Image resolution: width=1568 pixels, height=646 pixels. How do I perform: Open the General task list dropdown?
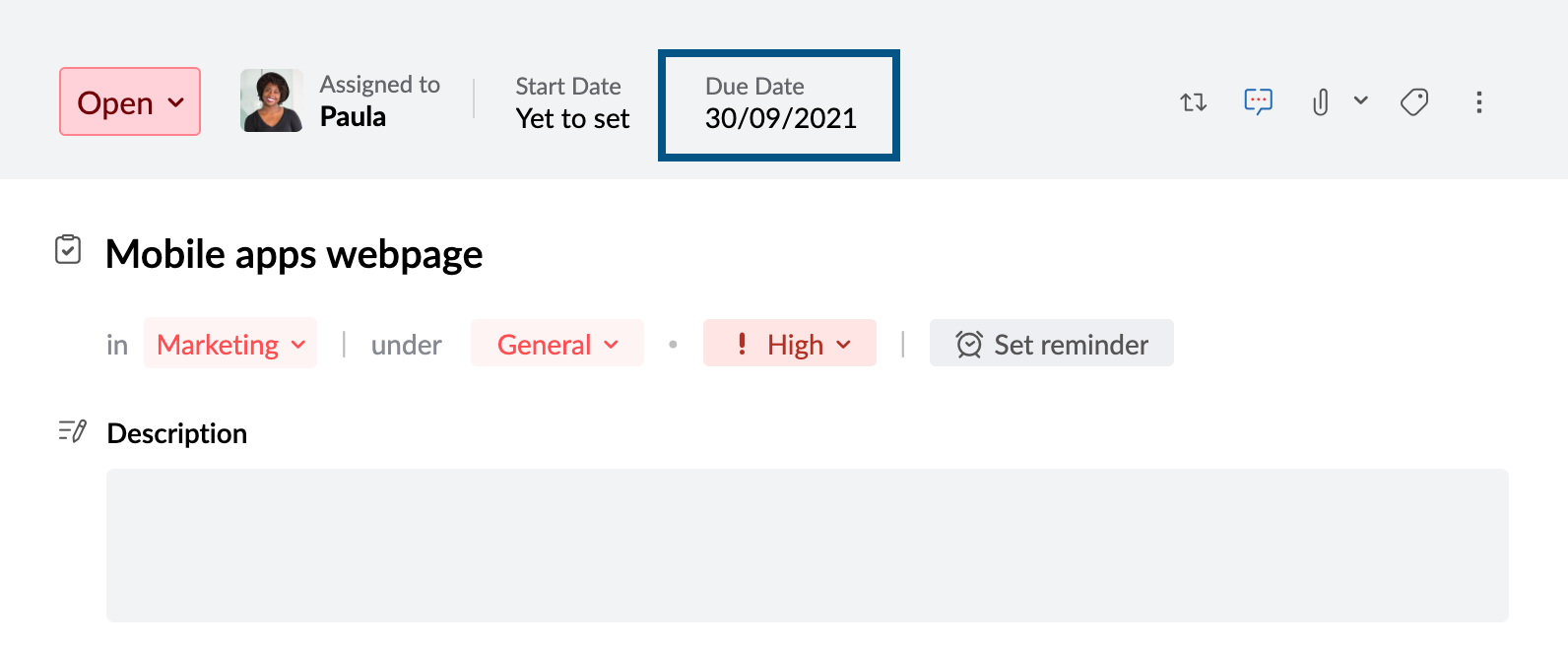pos(557,344)
